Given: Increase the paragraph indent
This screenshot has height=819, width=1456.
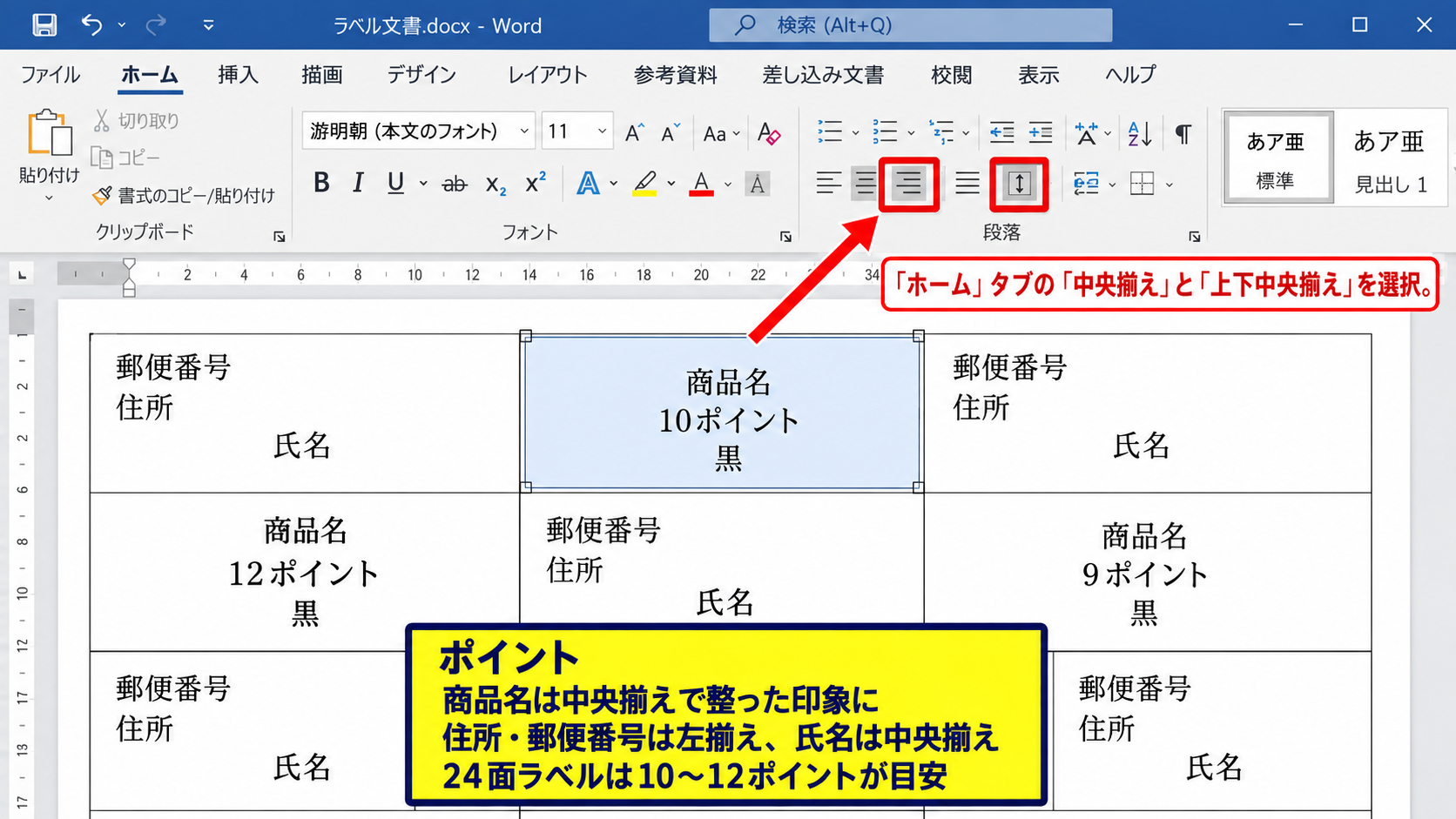Looking at the screenshot, I should 1041,132.
